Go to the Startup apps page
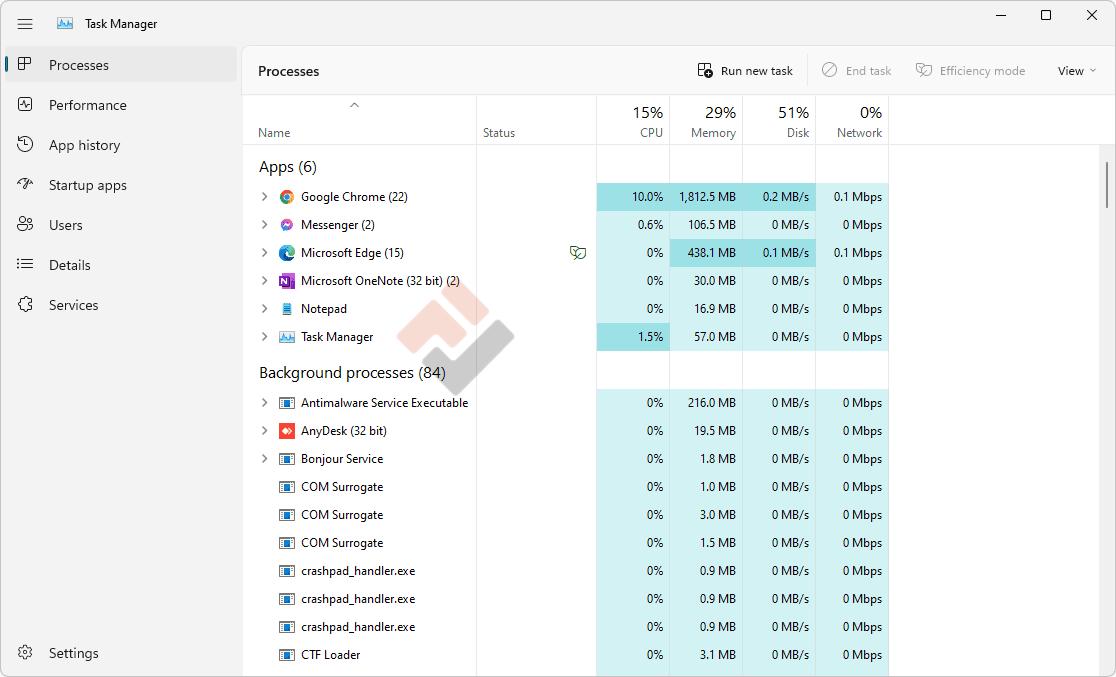 pyautogui.click(x=87, y=185)
